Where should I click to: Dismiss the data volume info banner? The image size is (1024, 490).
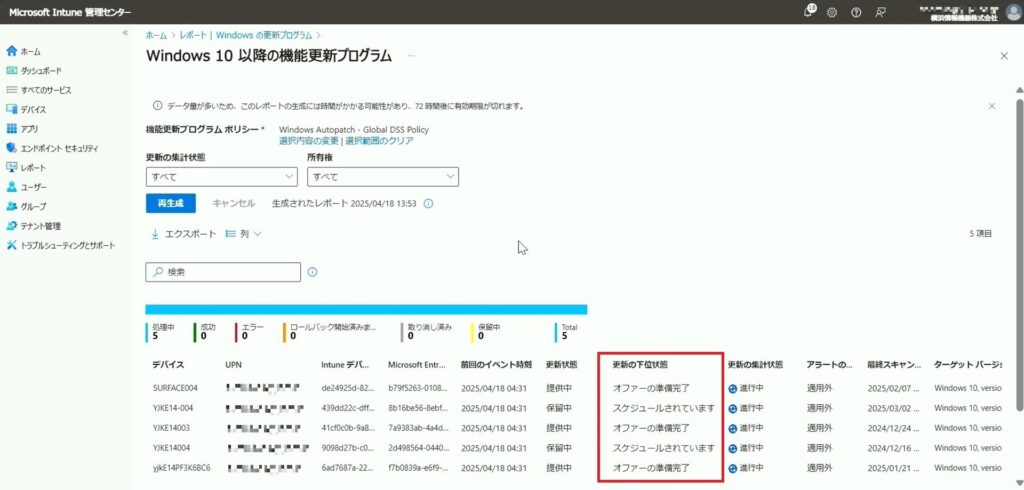pos(991,106)
